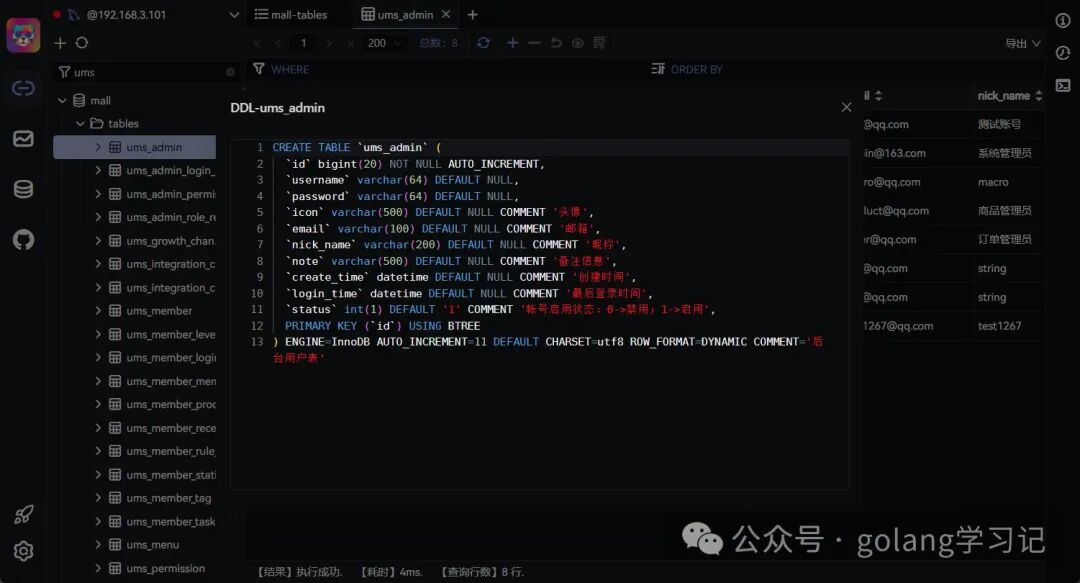Expand the ums_growth_chan table node

point(98,241)
